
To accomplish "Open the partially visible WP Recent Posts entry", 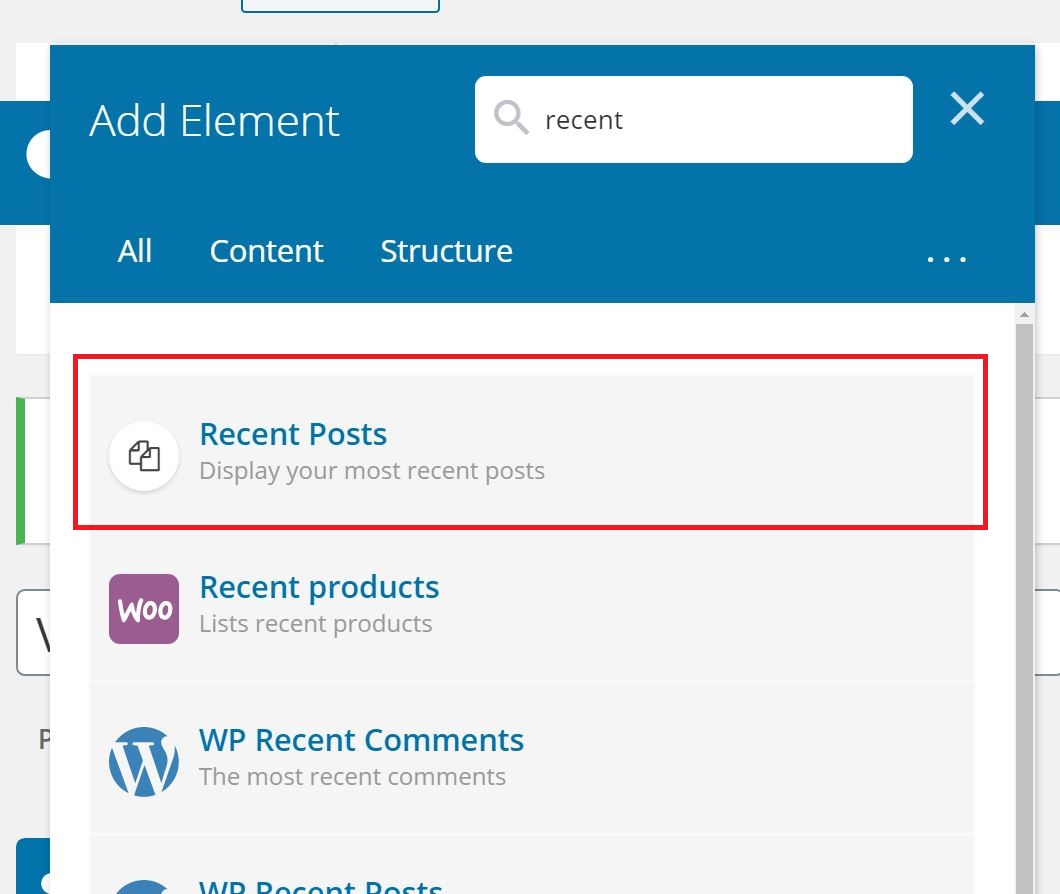I will click(x=531, y=866).
